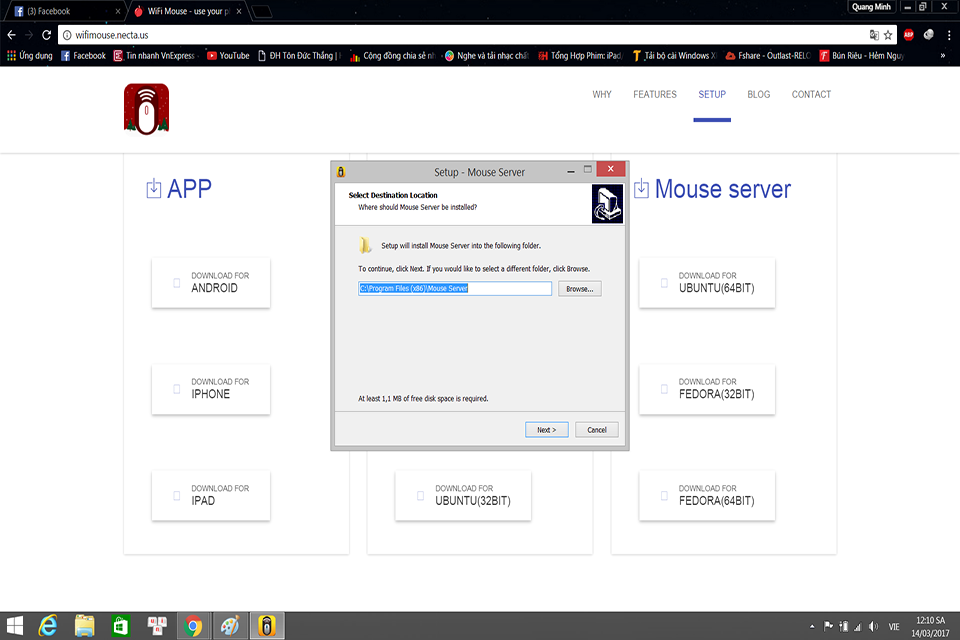Click the volume speaker tray icon
Viewport: 960px width, 640px height.
pos(873,626)
